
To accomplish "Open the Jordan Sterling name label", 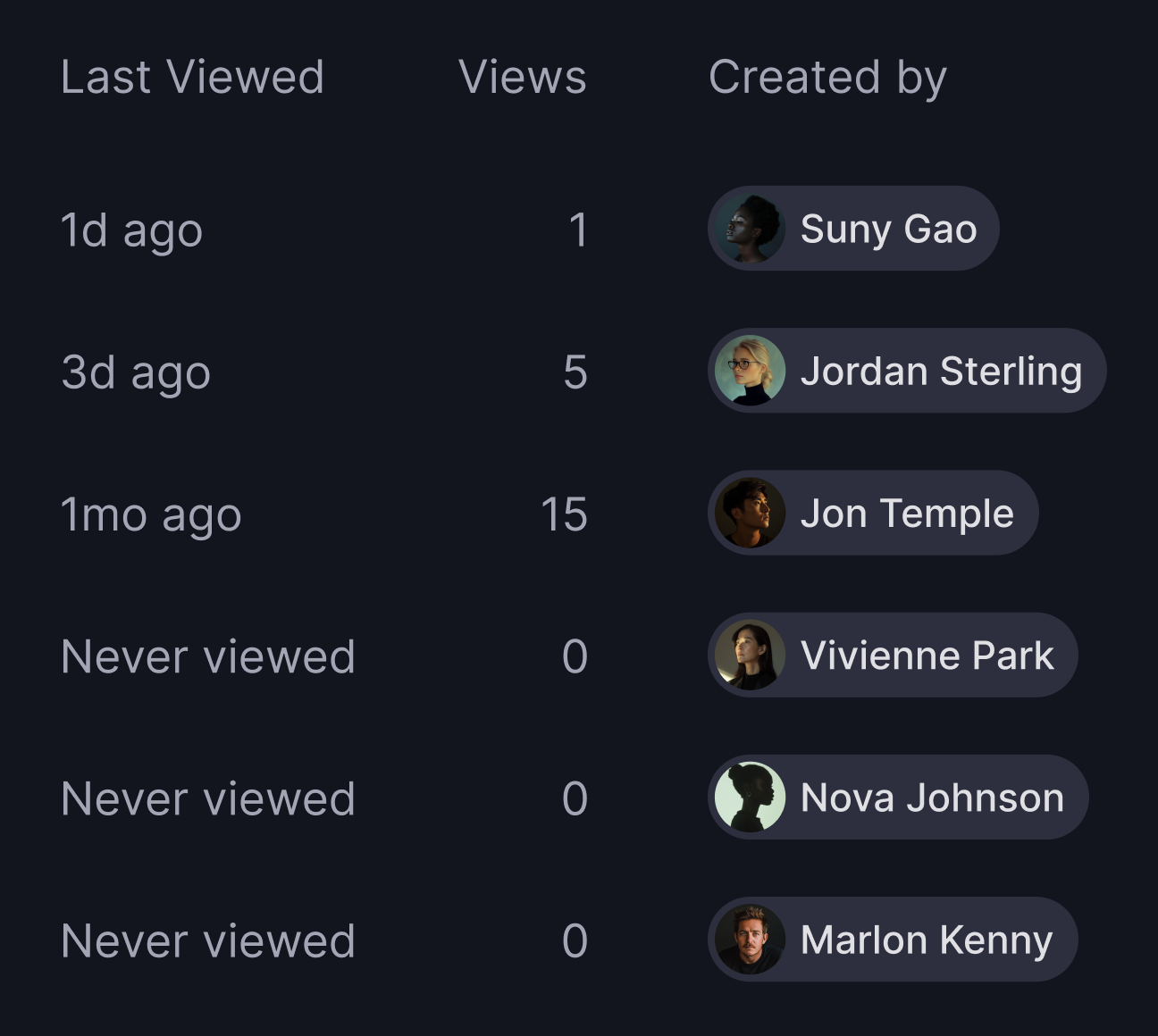I will (941, 371).
